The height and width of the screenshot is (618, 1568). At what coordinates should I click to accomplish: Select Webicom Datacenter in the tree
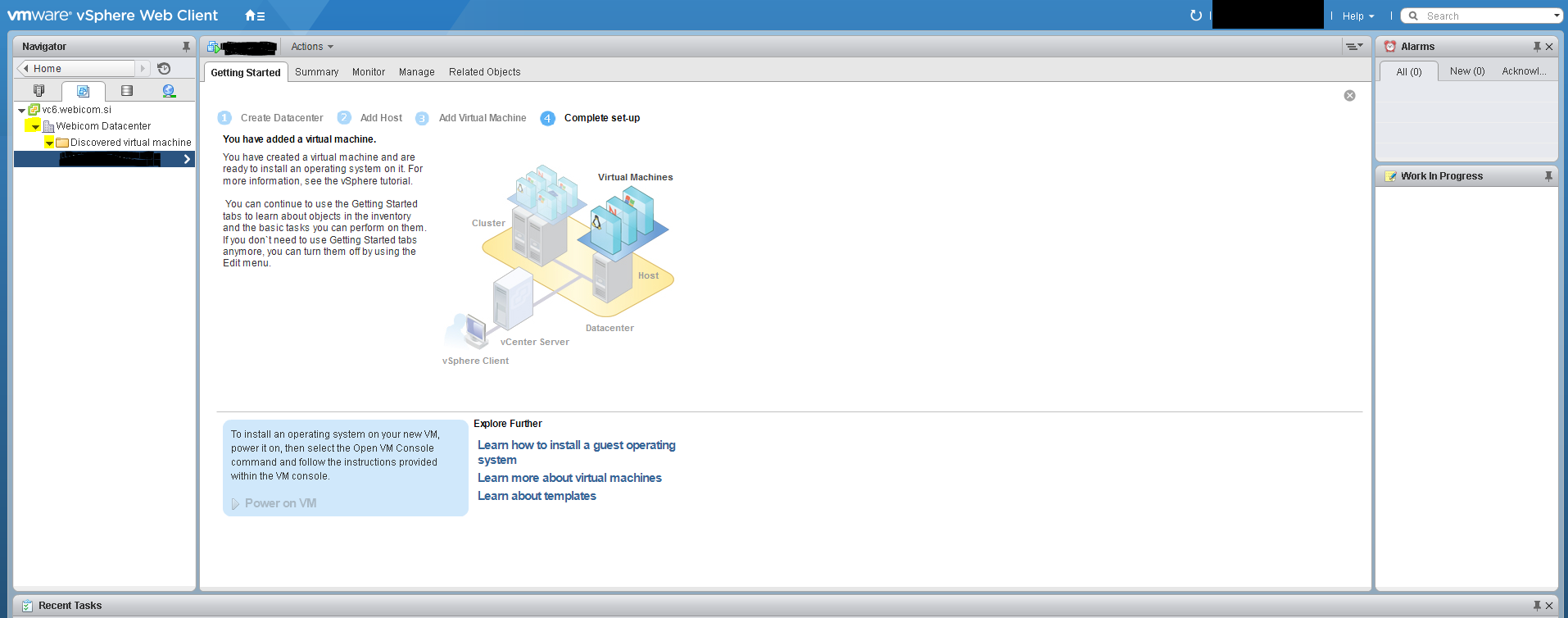(104, 126)
